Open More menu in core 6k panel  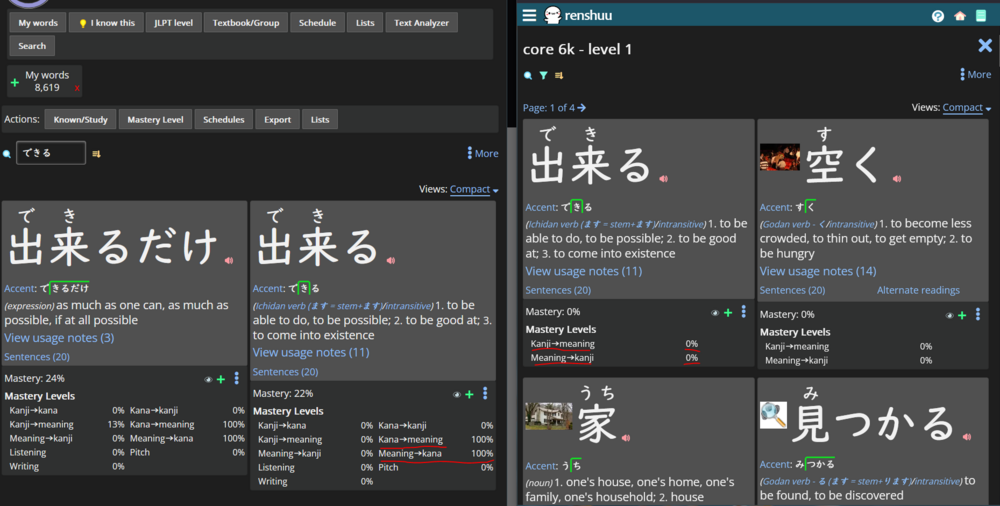pos(975,75)
